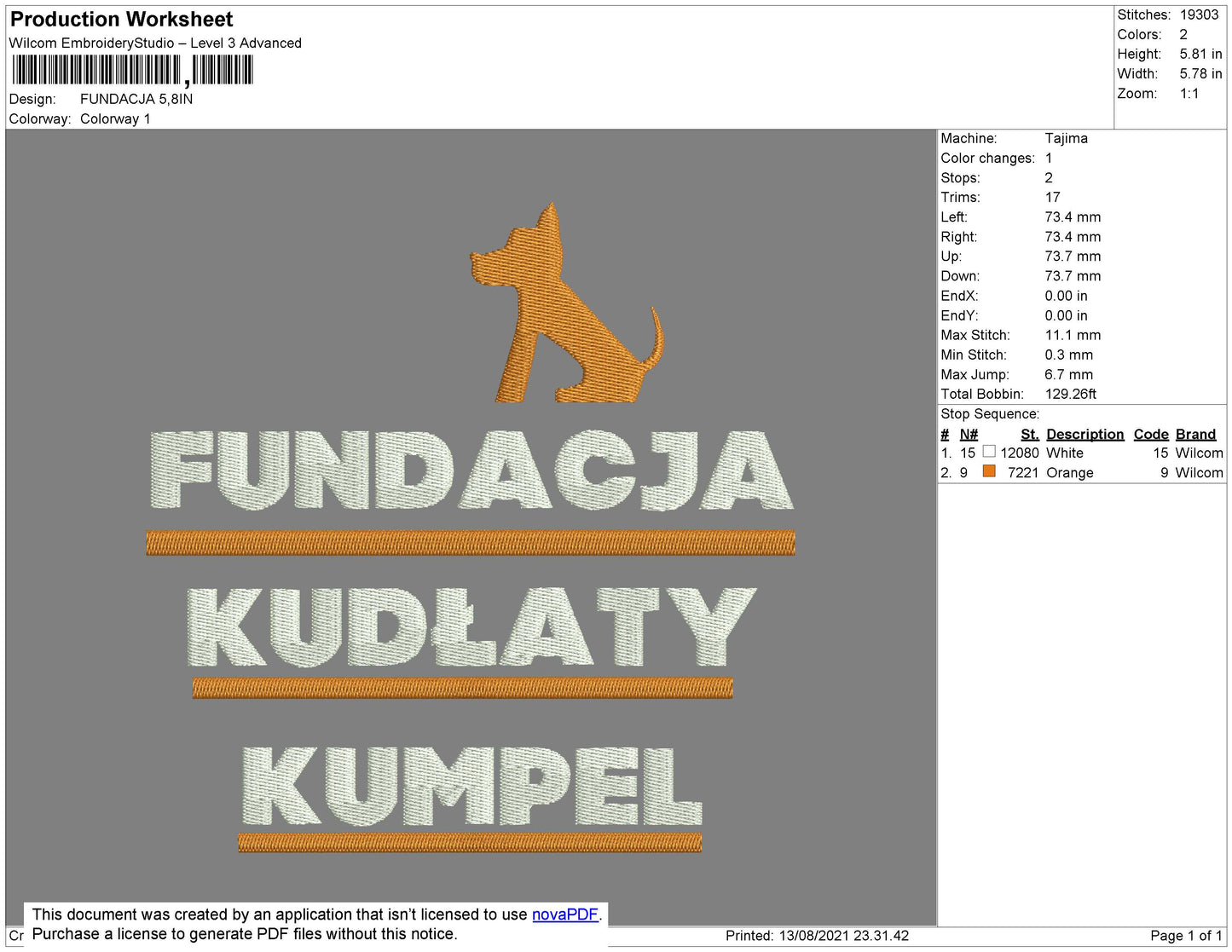Click the Max Jump value 6.7 mm
Screen dimensions: 1232x952
coord(1069,374)
